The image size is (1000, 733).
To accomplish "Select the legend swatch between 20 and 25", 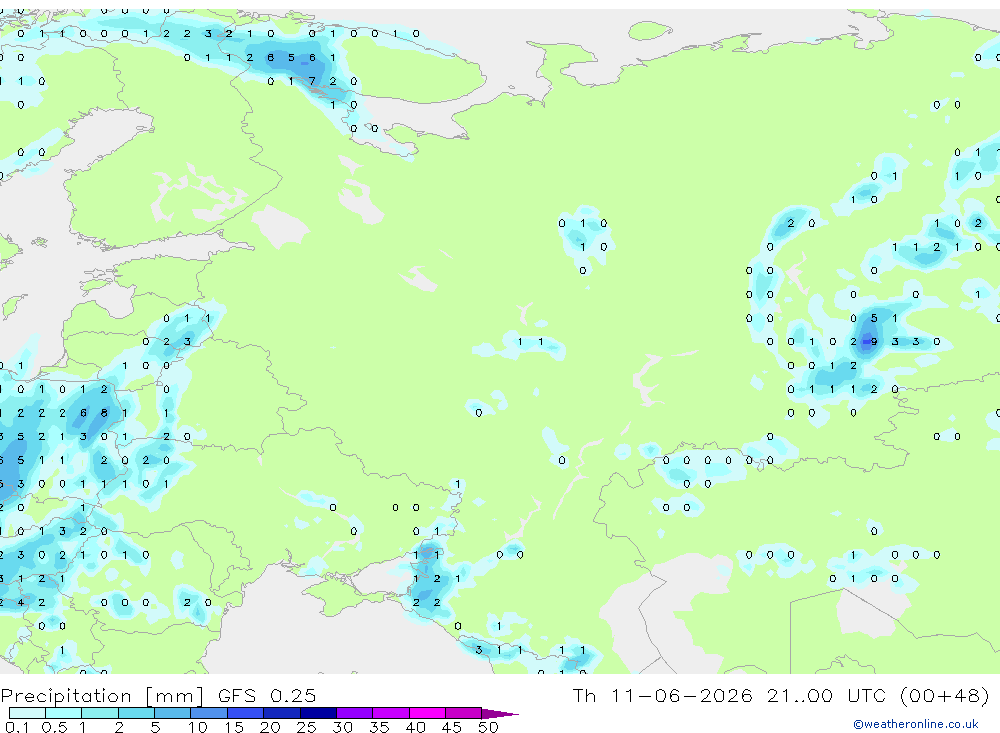I will pyautogui.click(x=281, y=713).
